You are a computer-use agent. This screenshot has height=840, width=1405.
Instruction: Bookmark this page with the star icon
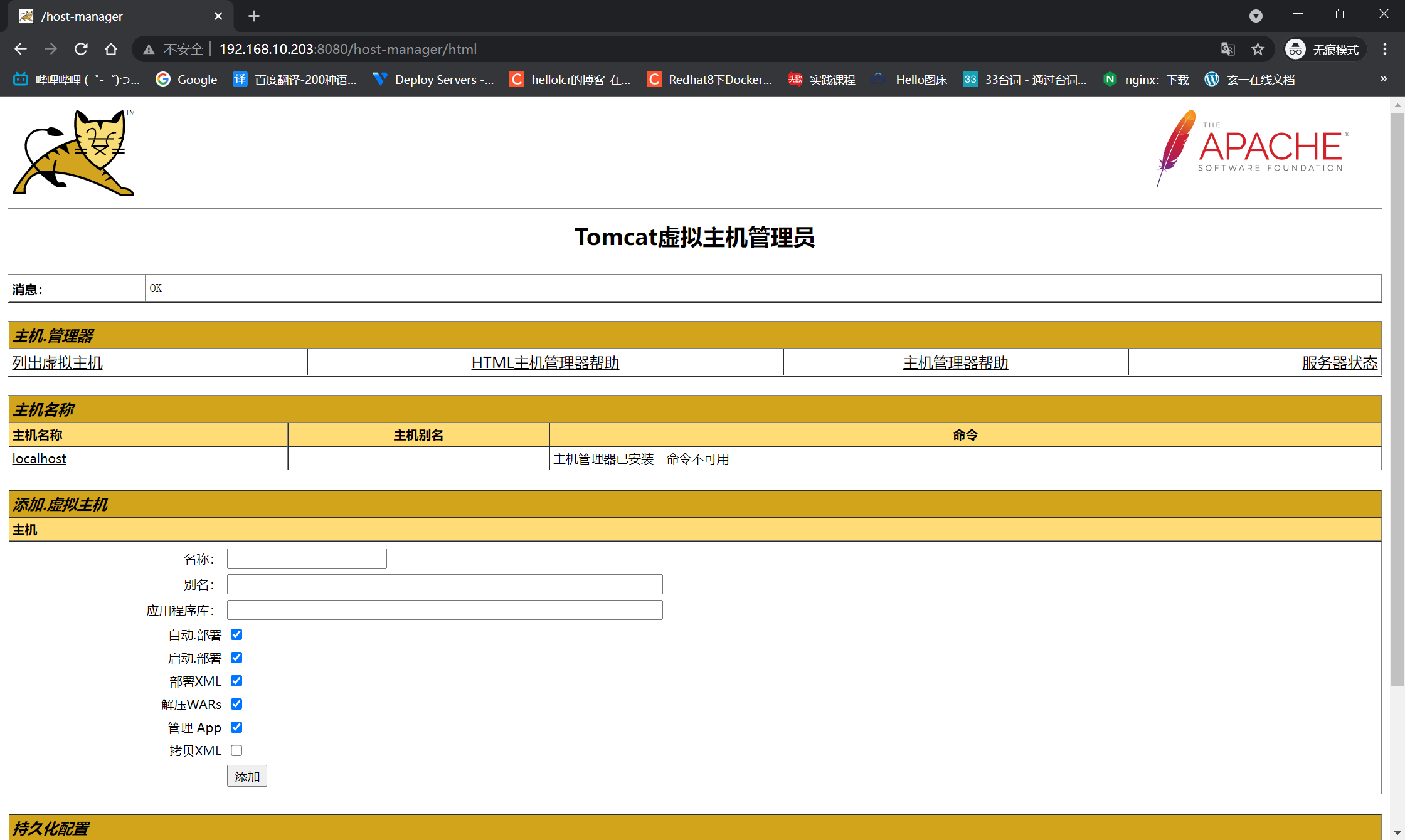tap(1258, 49)
